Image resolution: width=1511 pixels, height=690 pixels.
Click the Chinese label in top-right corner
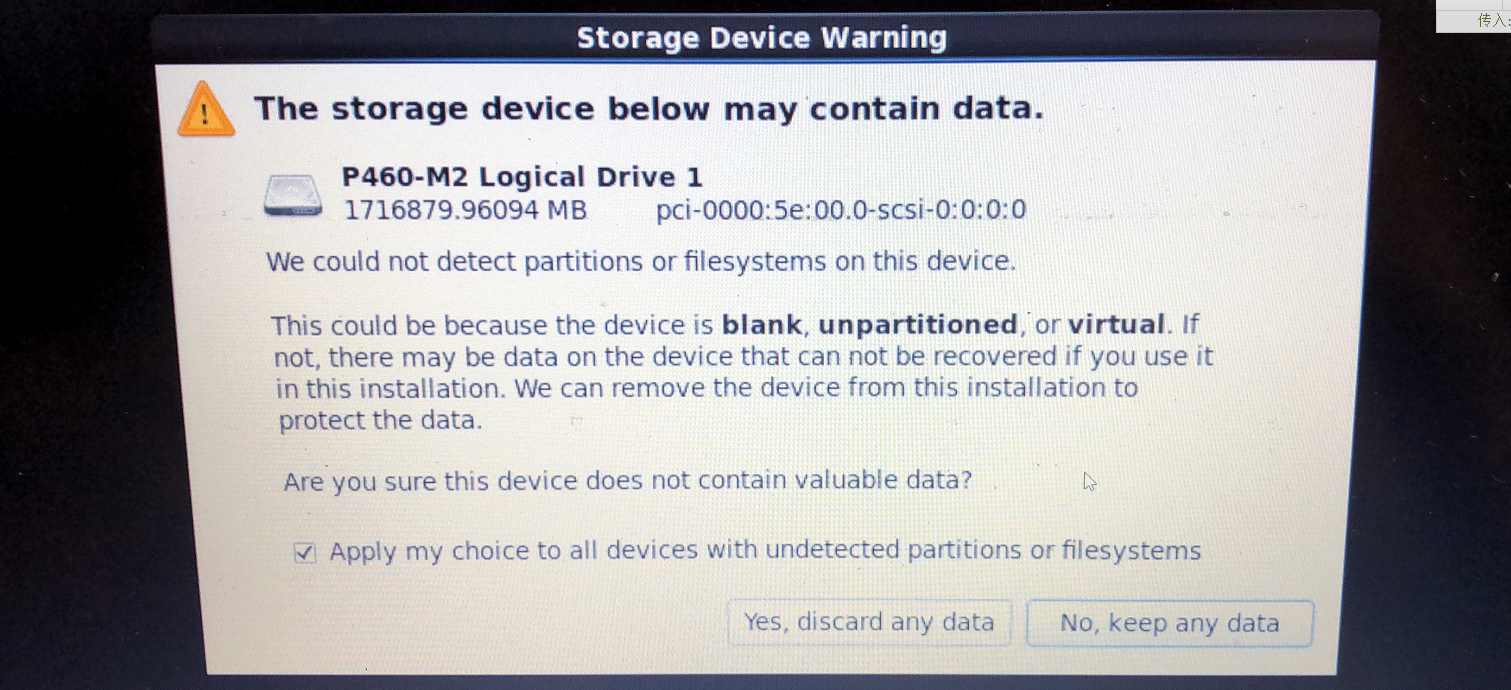pyautogui.click(x=1492, y=19)
